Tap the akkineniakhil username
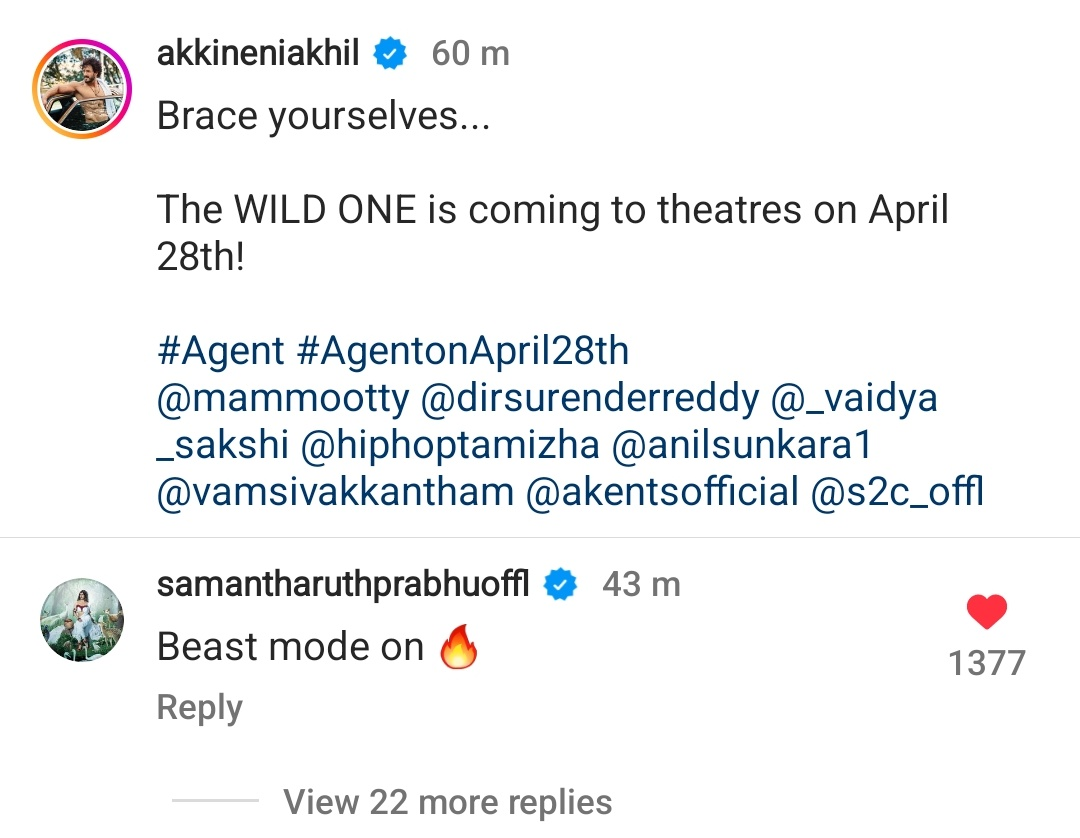 [x=258, y=53]
